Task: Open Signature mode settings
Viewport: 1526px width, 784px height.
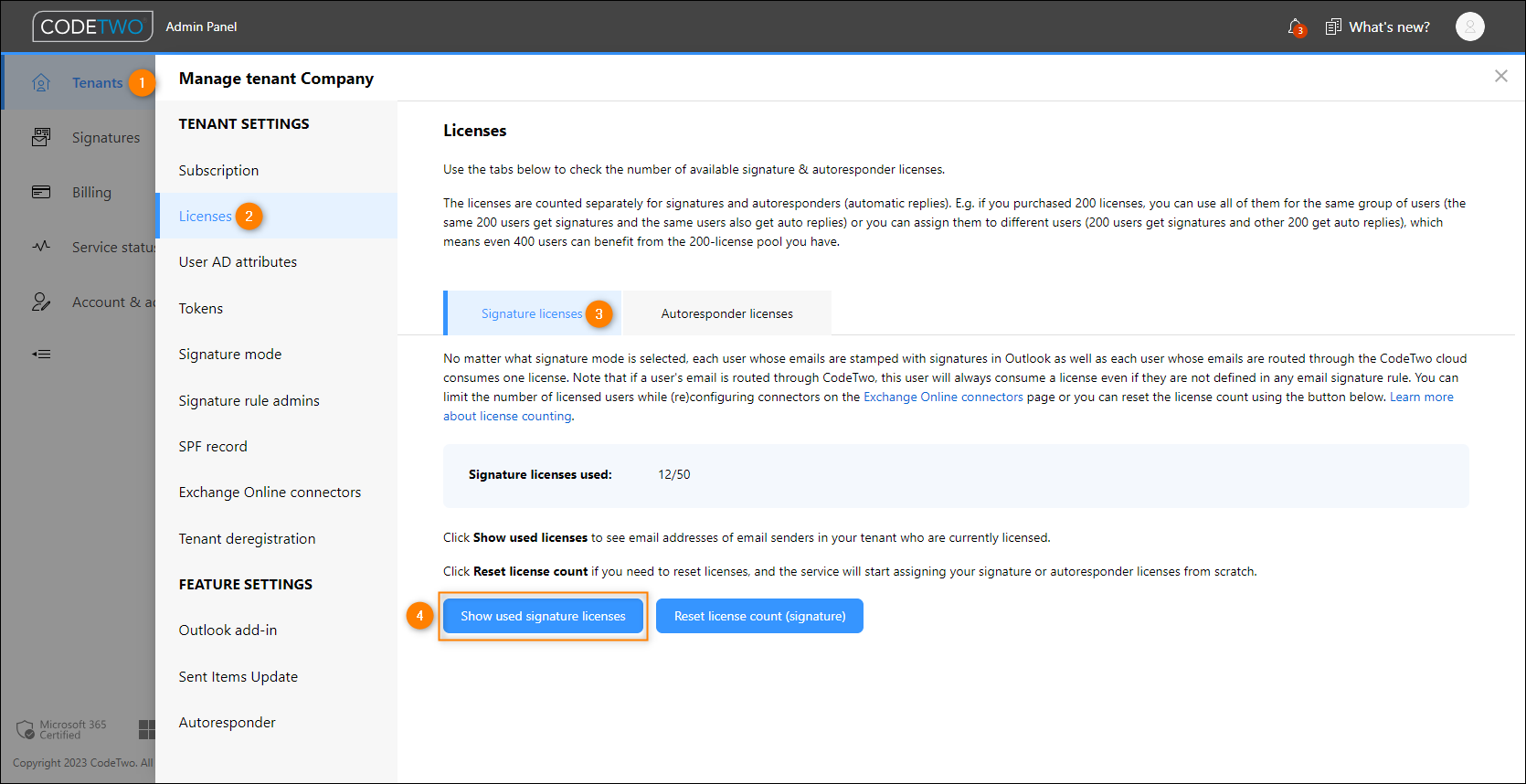Action: point(229,354)
